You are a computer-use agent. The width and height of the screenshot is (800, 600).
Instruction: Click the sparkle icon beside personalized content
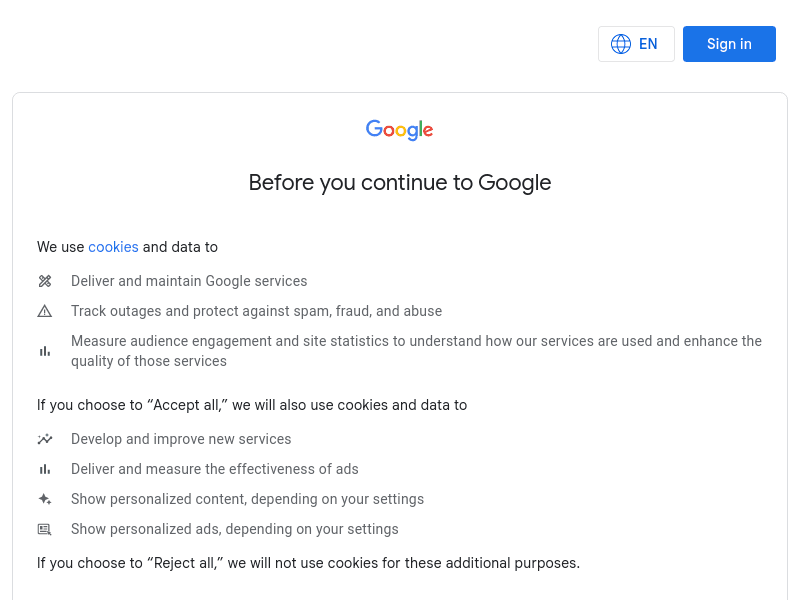45,499
